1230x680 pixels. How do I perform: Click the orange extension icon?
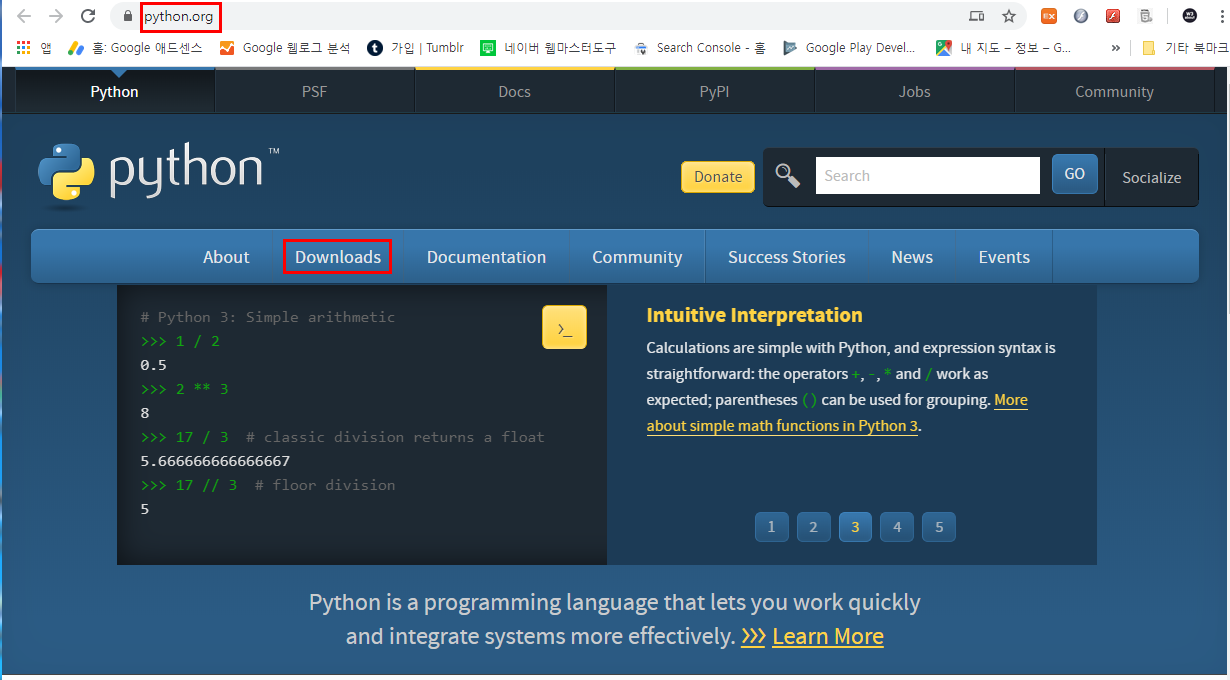point(1049,16)
